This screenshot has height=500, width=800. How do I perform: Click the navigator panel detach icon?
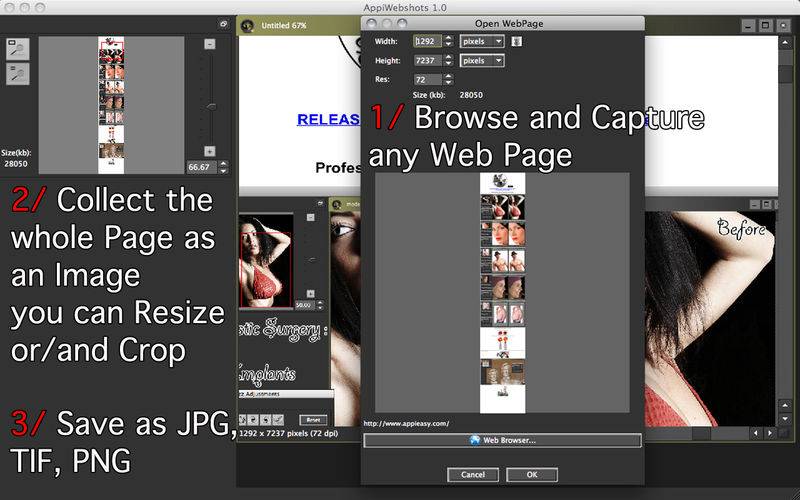click(223, 23)
